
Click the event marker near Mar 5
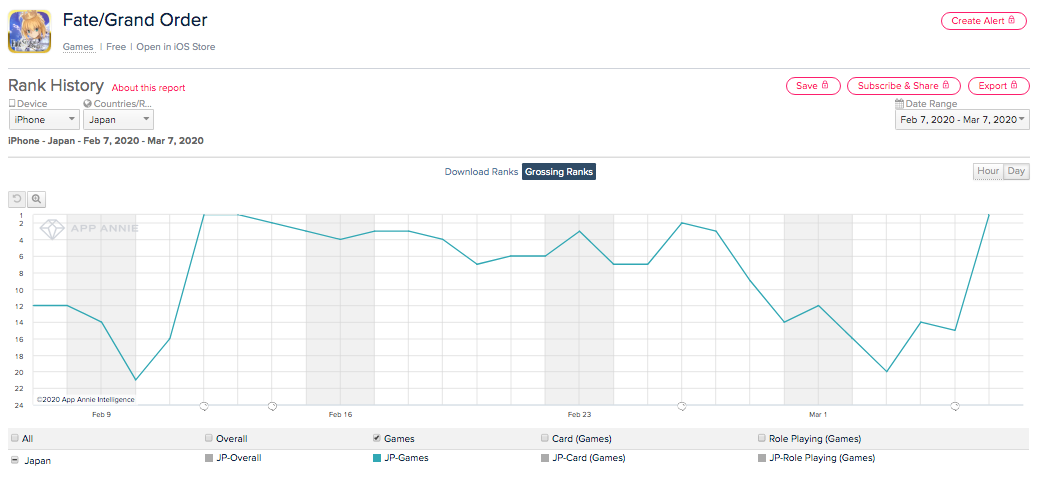(955, 405)
